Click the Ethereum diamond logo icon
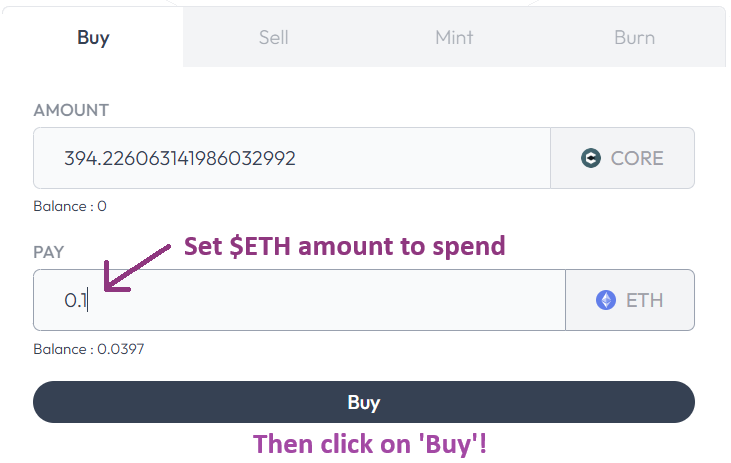Viewport: 731px width, 463px height. tap(606, 300)
